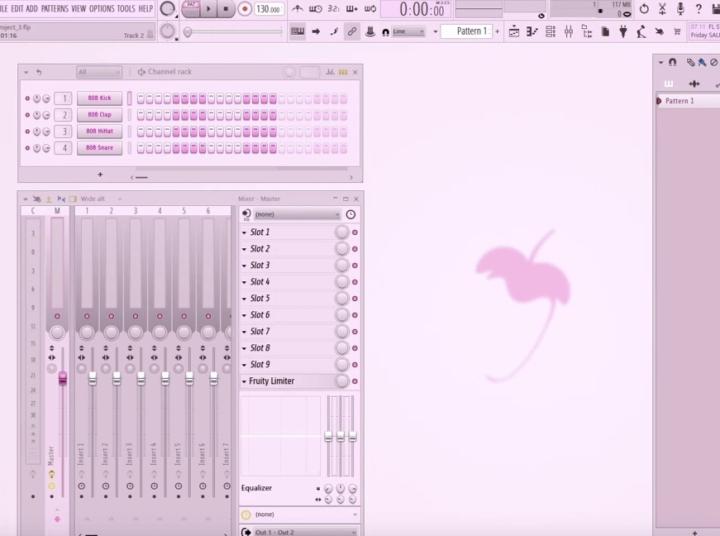Open the audio editor scissors icon
This screenshot has width=720, height=536.
(662, 9)
